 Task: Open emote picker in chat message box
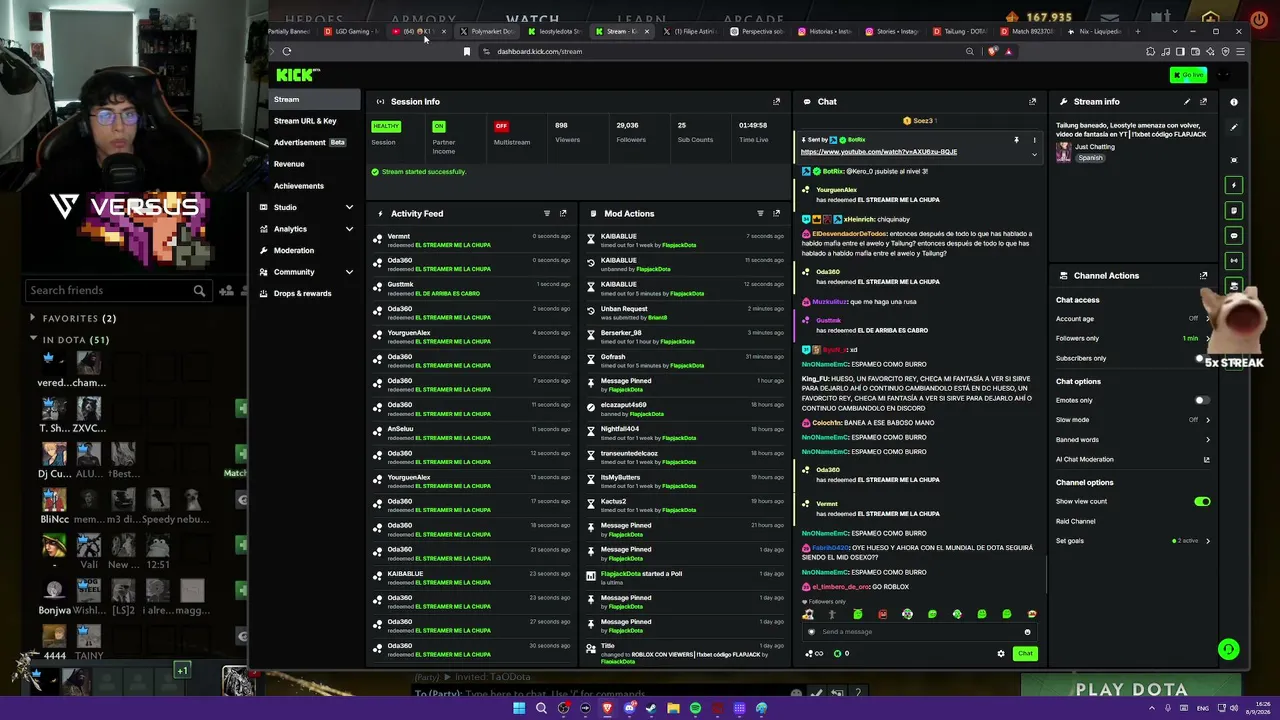click(1027, 632)
